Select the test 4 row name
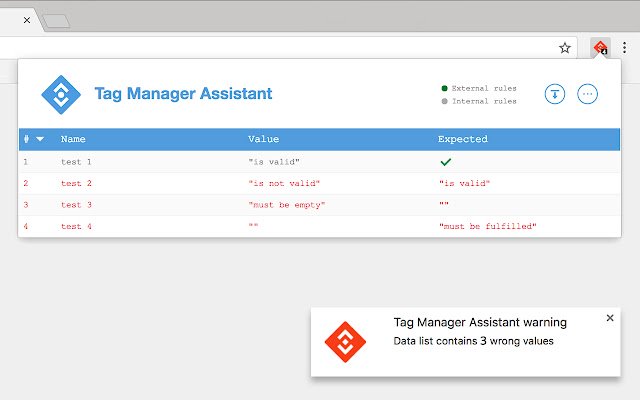Viewport: 640px width, 400px height. [76, 227]
